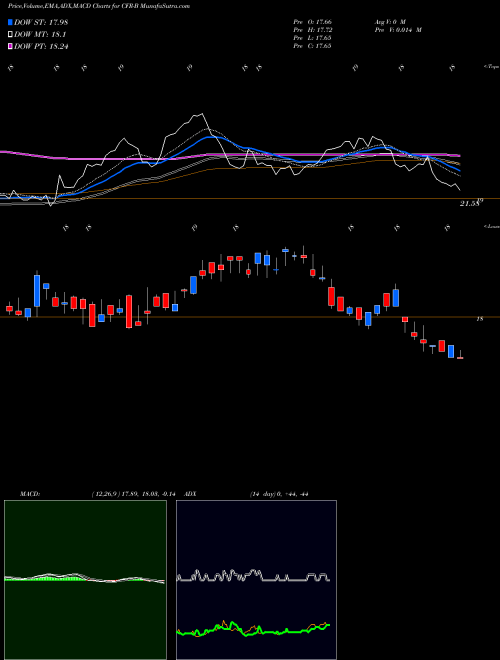Click the 'Avg V: 0 M' volume text
The image size is (500, 660).
(389, 21)
